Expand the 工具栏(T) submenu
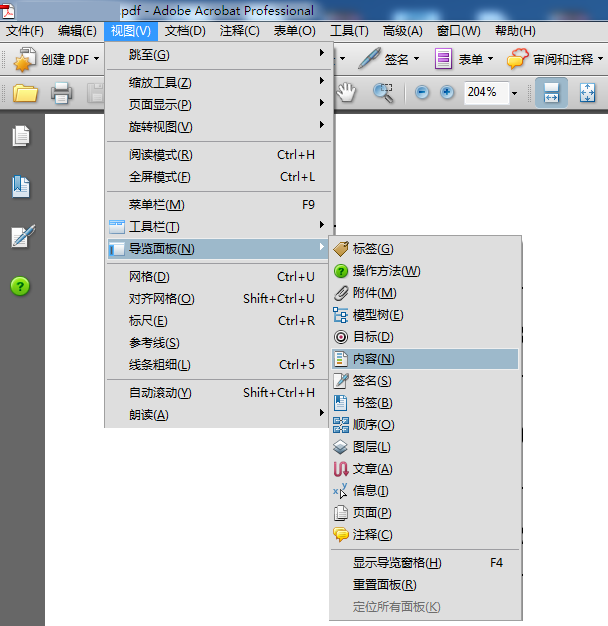608x626 pixels. click(218, 227)
